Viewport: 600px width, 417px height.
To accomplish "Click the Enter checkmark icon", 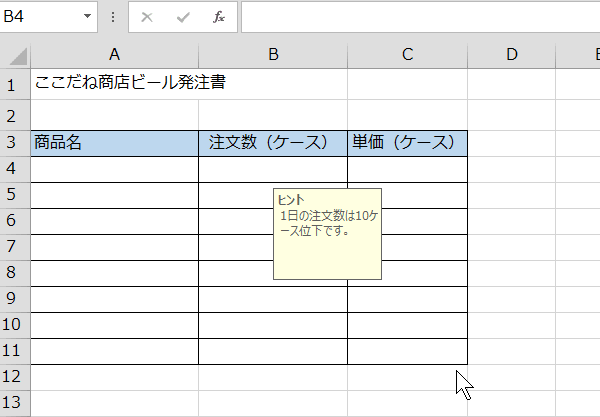I will tap(182, 17).
